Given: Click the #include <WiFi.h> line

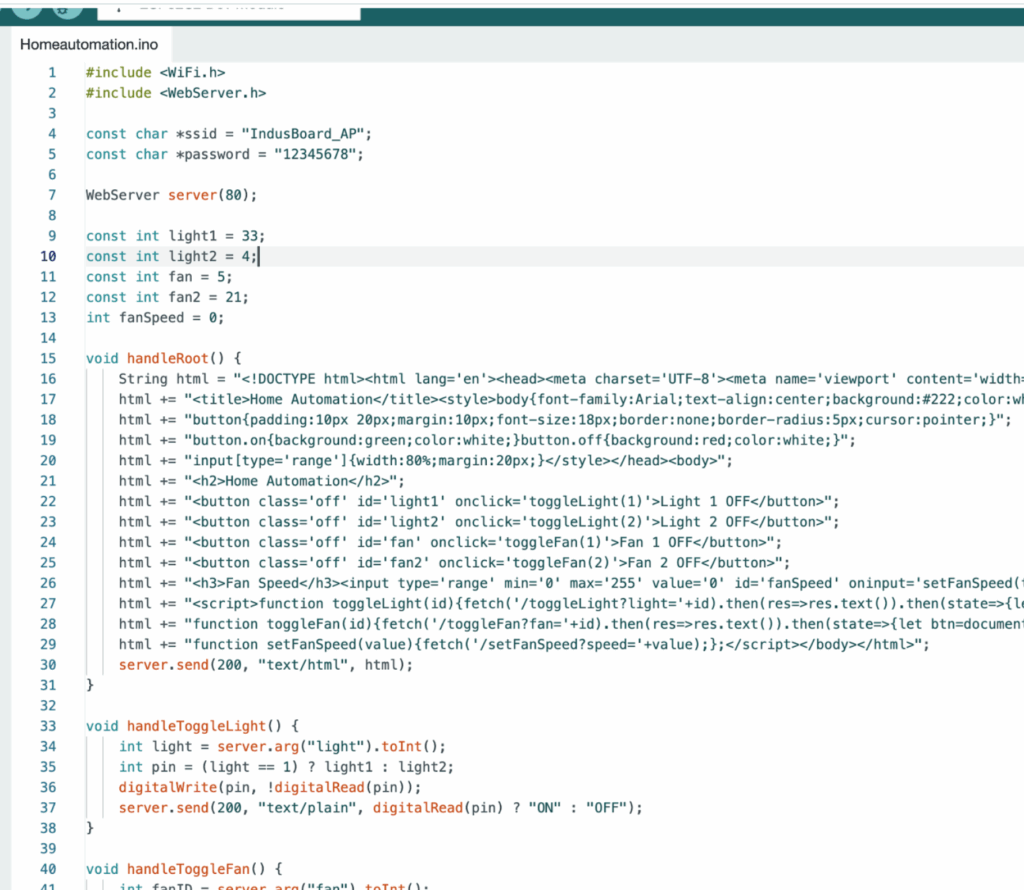Looking at the screenshot, I should pos(155,72).
